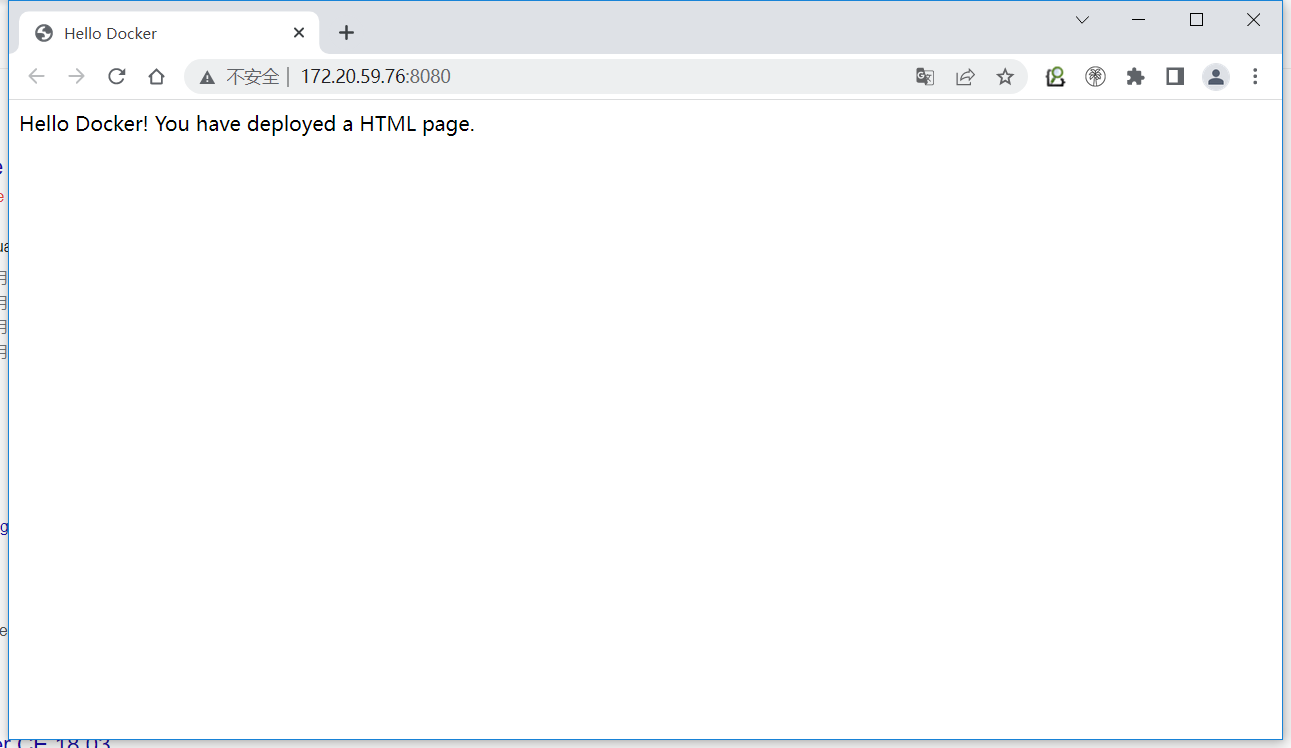
Task: Close the Hello Docker tab
Action: point(299,33)
